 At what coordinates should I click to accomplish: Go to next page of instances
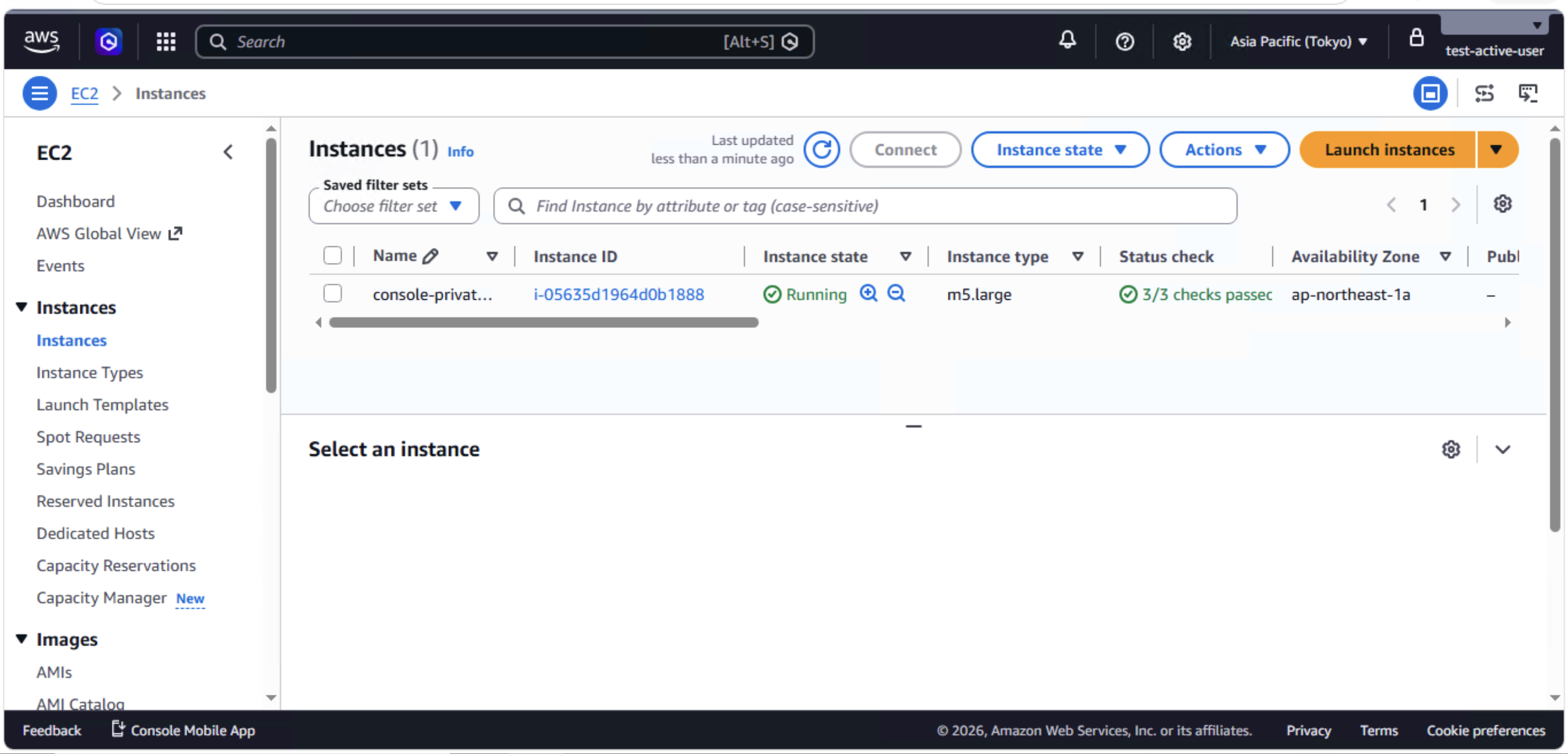click(x=1455, y=204)
